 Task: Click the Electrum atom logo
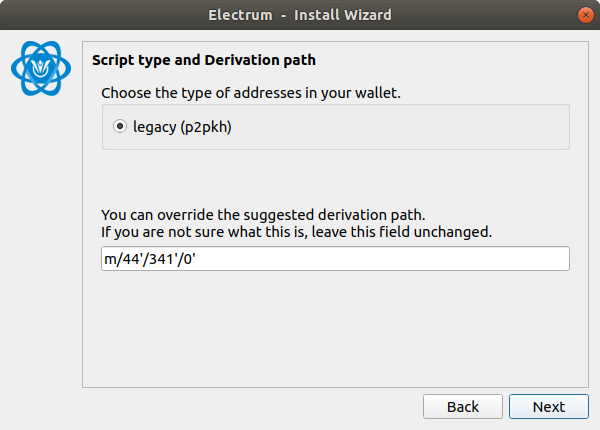41,68
